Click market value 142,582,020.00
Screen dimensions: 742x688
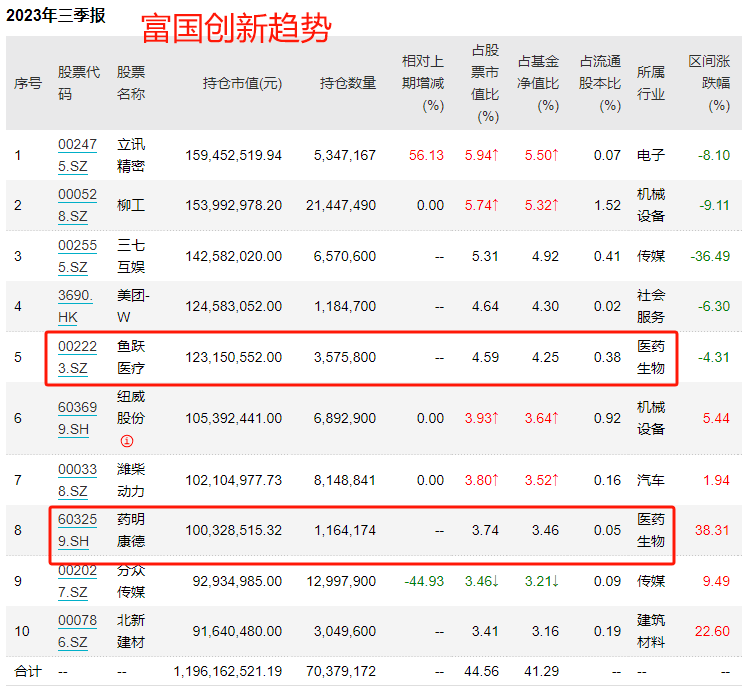[233, 256]
